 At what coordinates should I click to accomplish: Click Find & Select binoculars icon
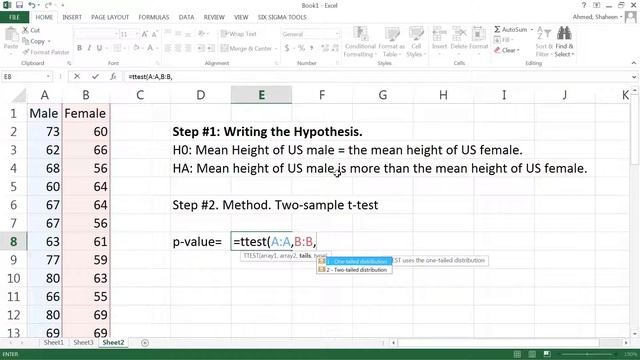(564, 34)
